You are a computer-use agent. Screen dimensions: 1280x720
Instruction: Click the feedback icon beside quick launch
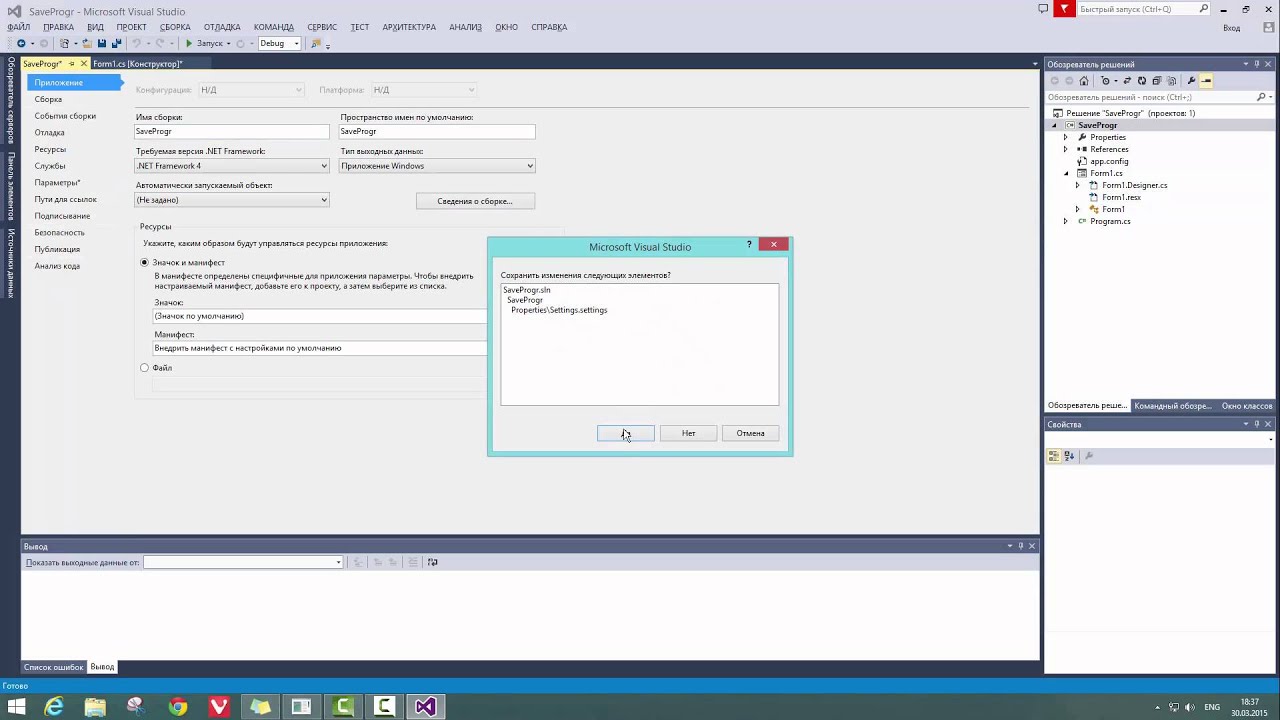(x=1043, y=9)
